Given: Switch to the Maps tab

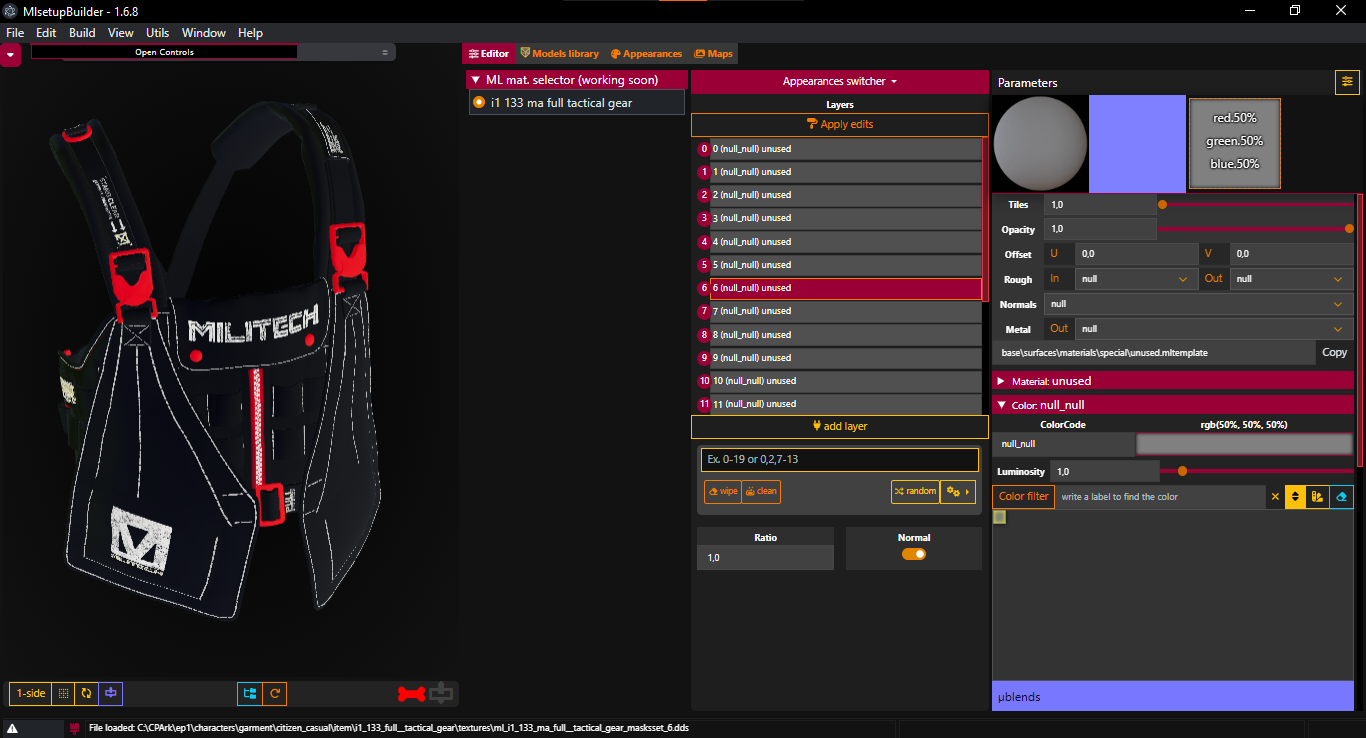Looking at the screenshot, I should (713, 54).
